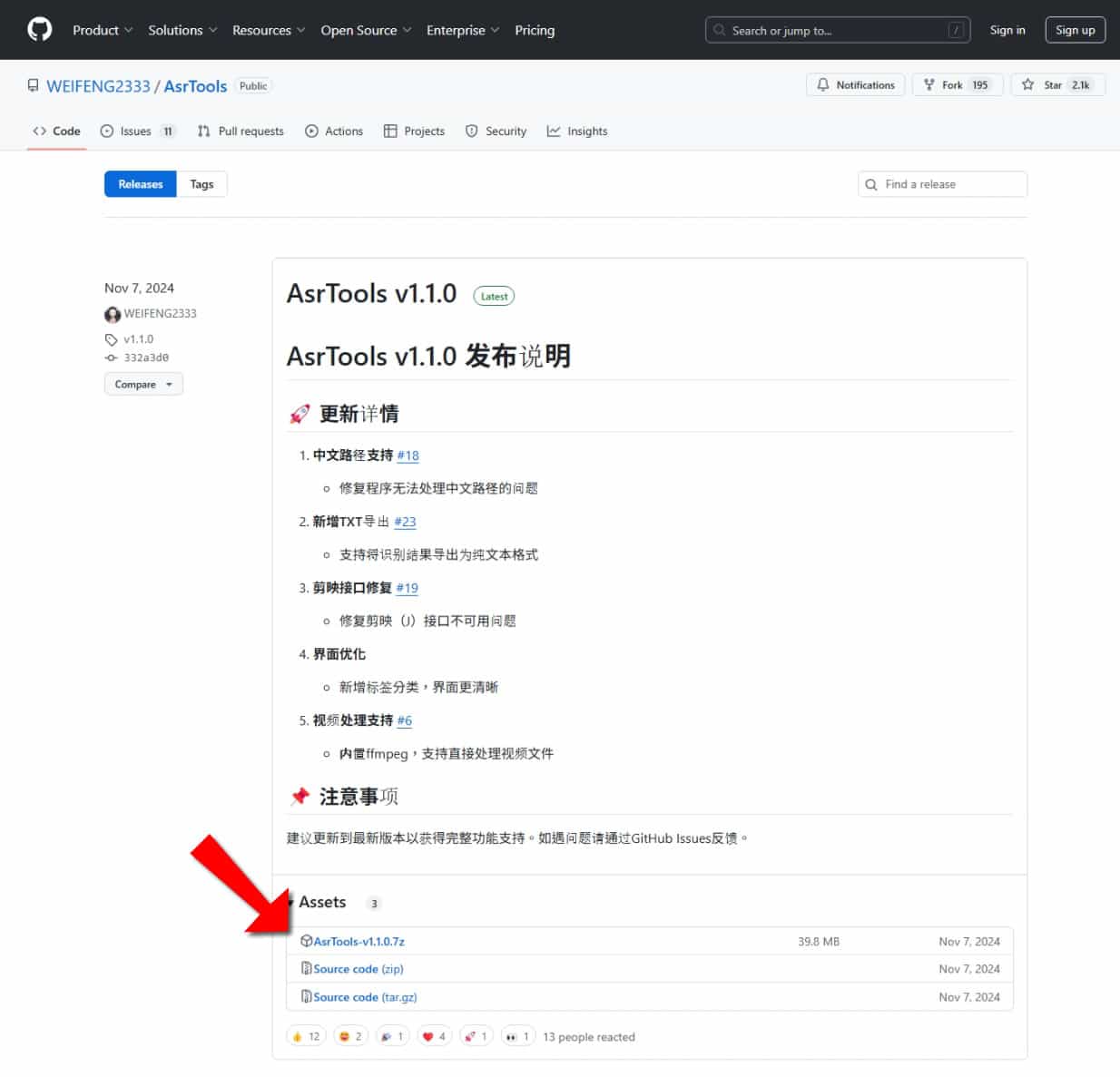Open the WEIFENG2333 owner link
The height and width of the screenshot is (1077, 1120).
(98, 86)
